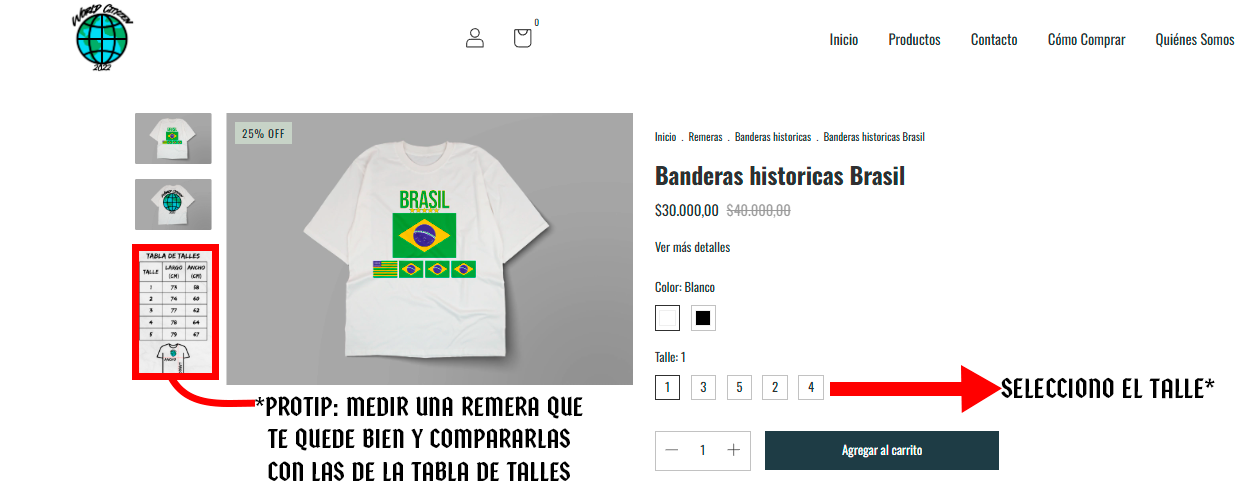Open Cómo Comprar in the menu
This screenshot has width=1245, height=504.
1086,40
